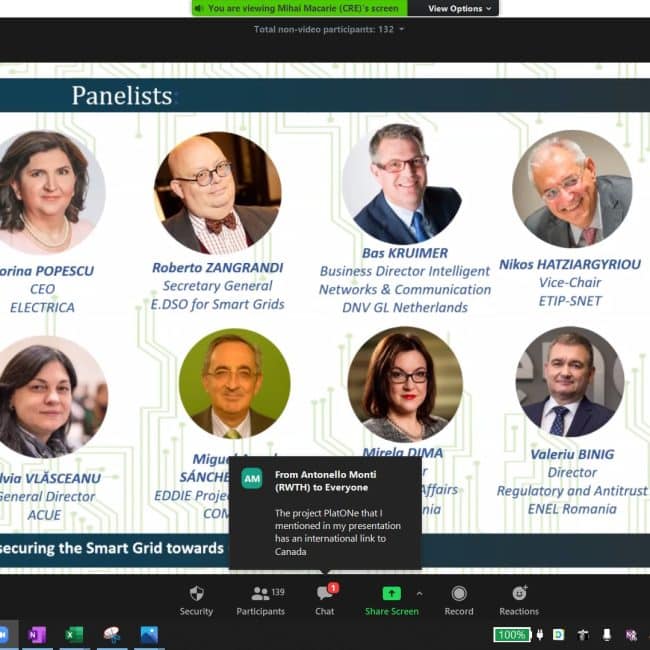The width and height of the screenshot is (650, 650).
Task: Open the Reactions menu
Action: point(519,600)
